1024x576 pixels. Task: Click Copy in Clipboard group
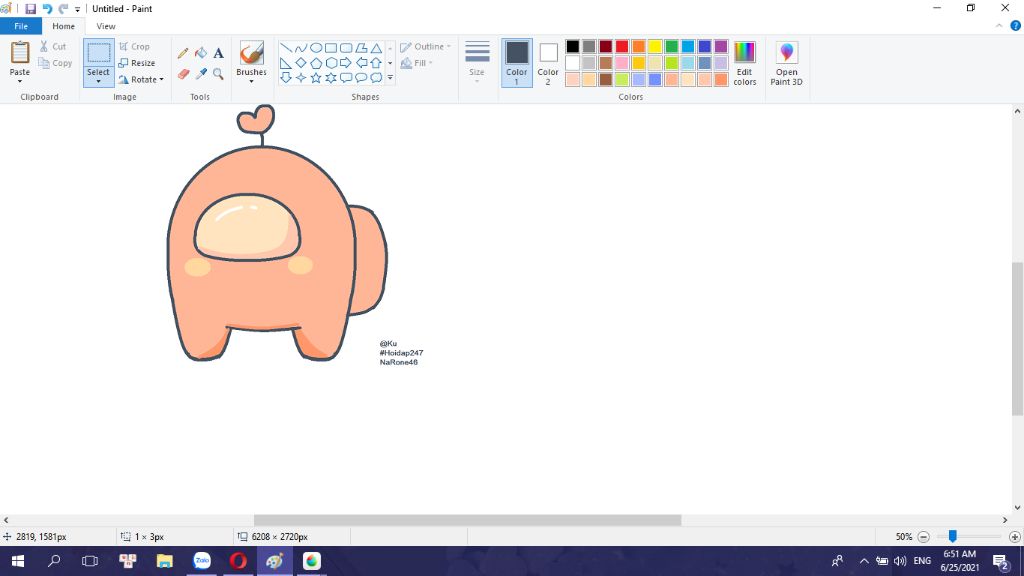tap(55, 63)
